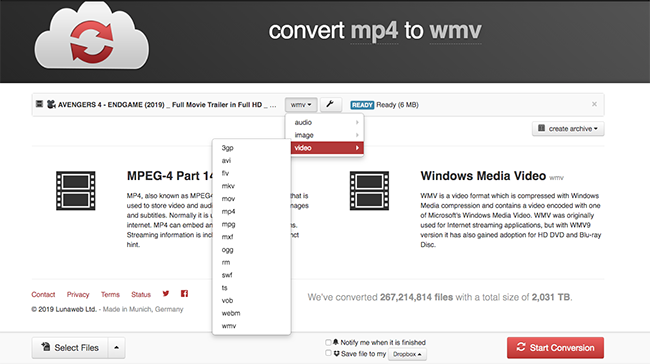Click the Start Conversion button
The image size is (650, 364).
(555, 347)
